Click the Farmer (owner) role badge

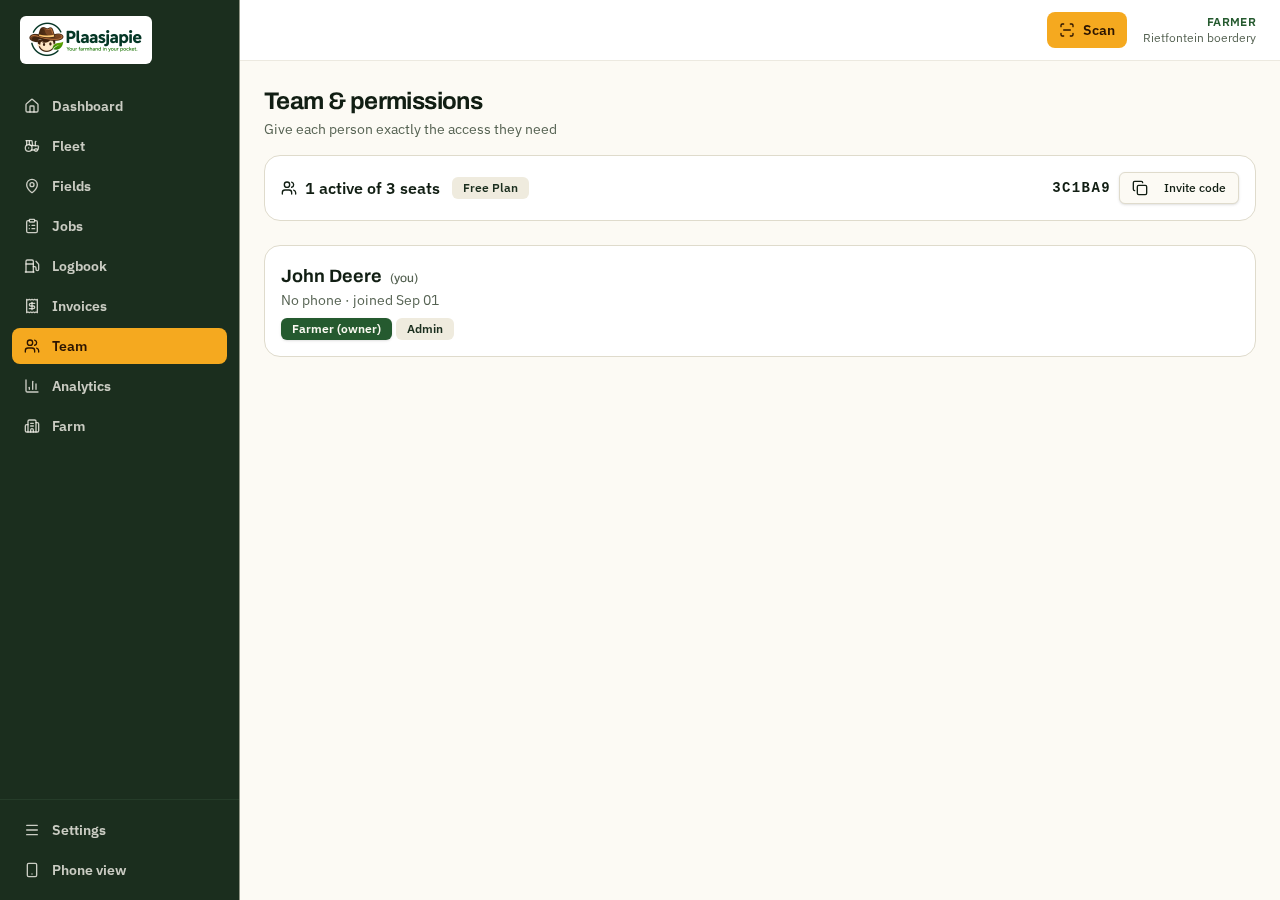(x=336, y=329)
